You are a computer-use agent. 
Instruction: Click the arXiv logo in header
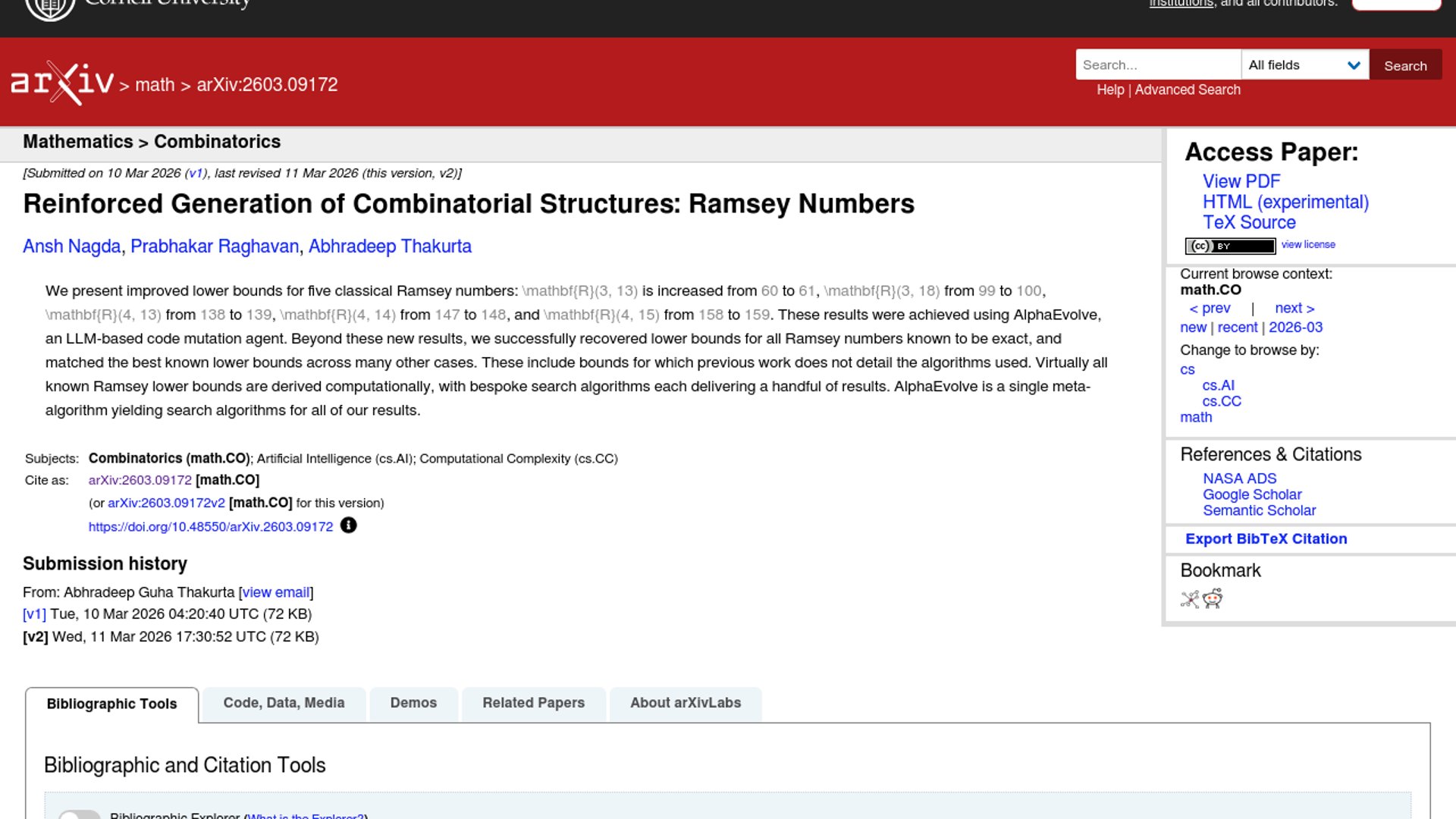[62, 83]
